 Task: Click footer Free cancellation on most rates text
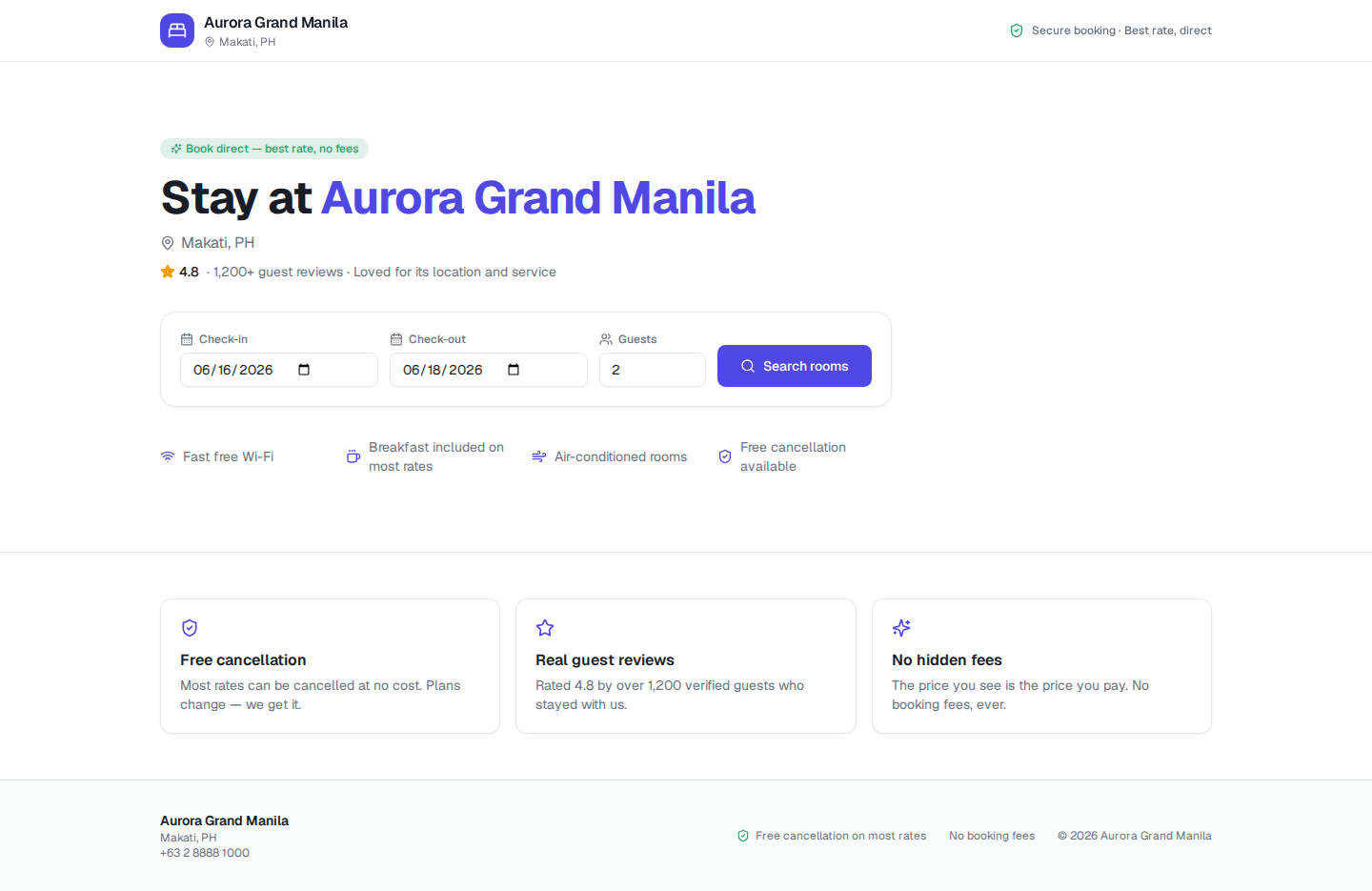[840, 836]
